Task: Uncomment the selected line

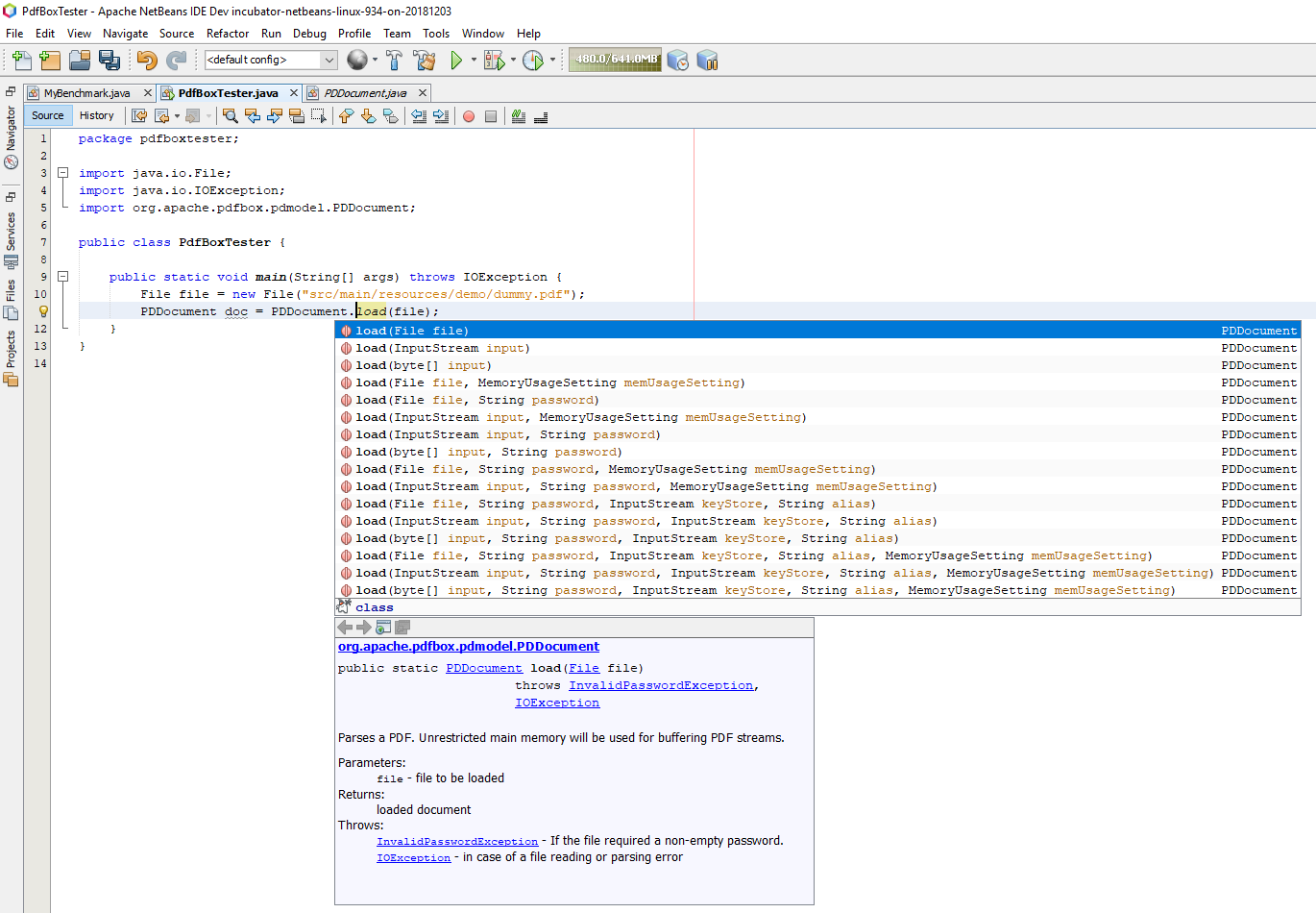Action: tap(541, 115)
